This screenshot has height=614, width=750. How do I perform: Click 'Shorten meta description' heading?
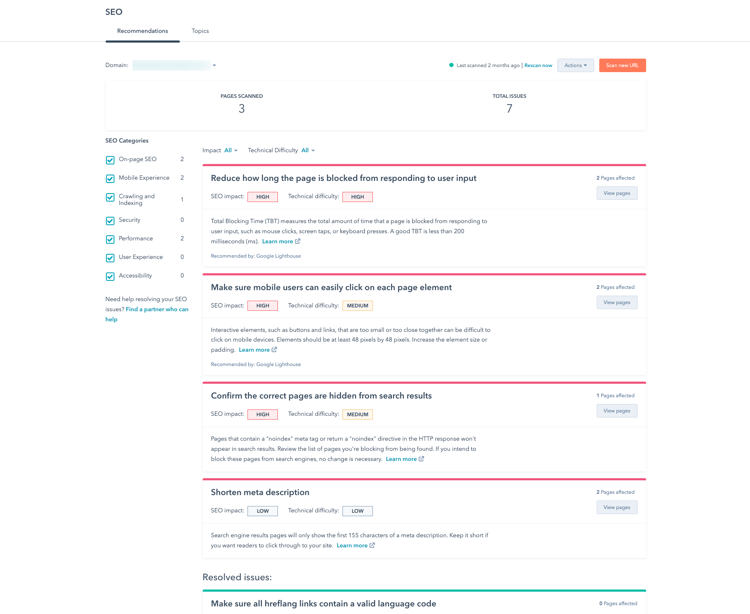click(x=260, y=493)
